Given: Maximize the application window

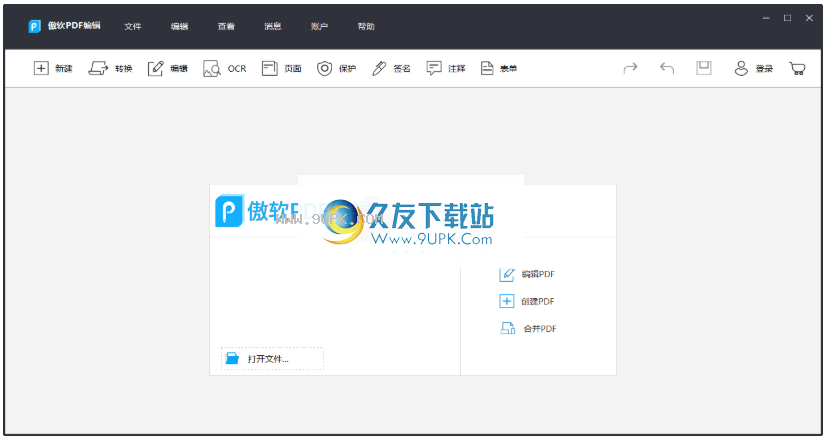Looking at the screenshot, I should (x=787, y=18).
